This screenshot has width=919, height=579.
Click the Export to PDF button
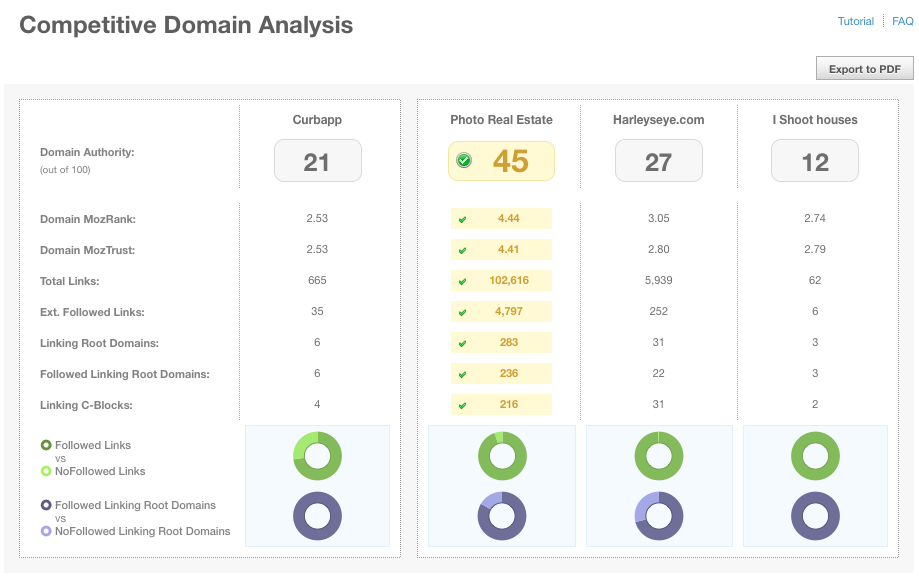(x=864, y=68)
